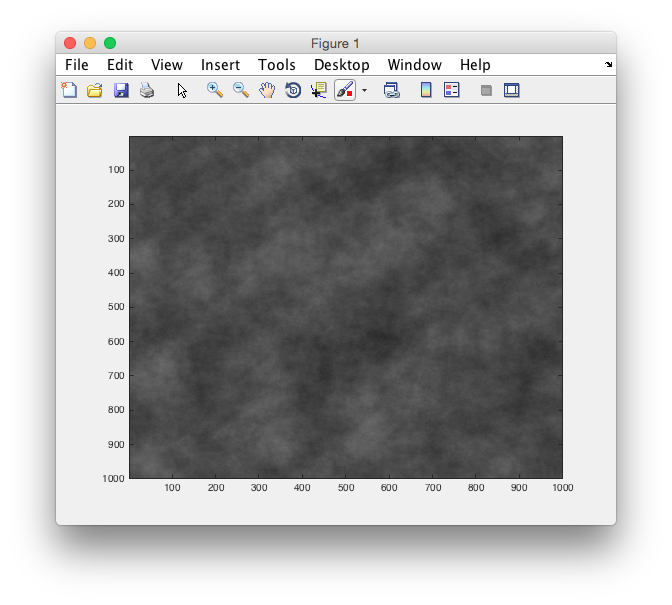
Task: Enable the Rotate 3D tool
Action: click(x=293, y=90)
